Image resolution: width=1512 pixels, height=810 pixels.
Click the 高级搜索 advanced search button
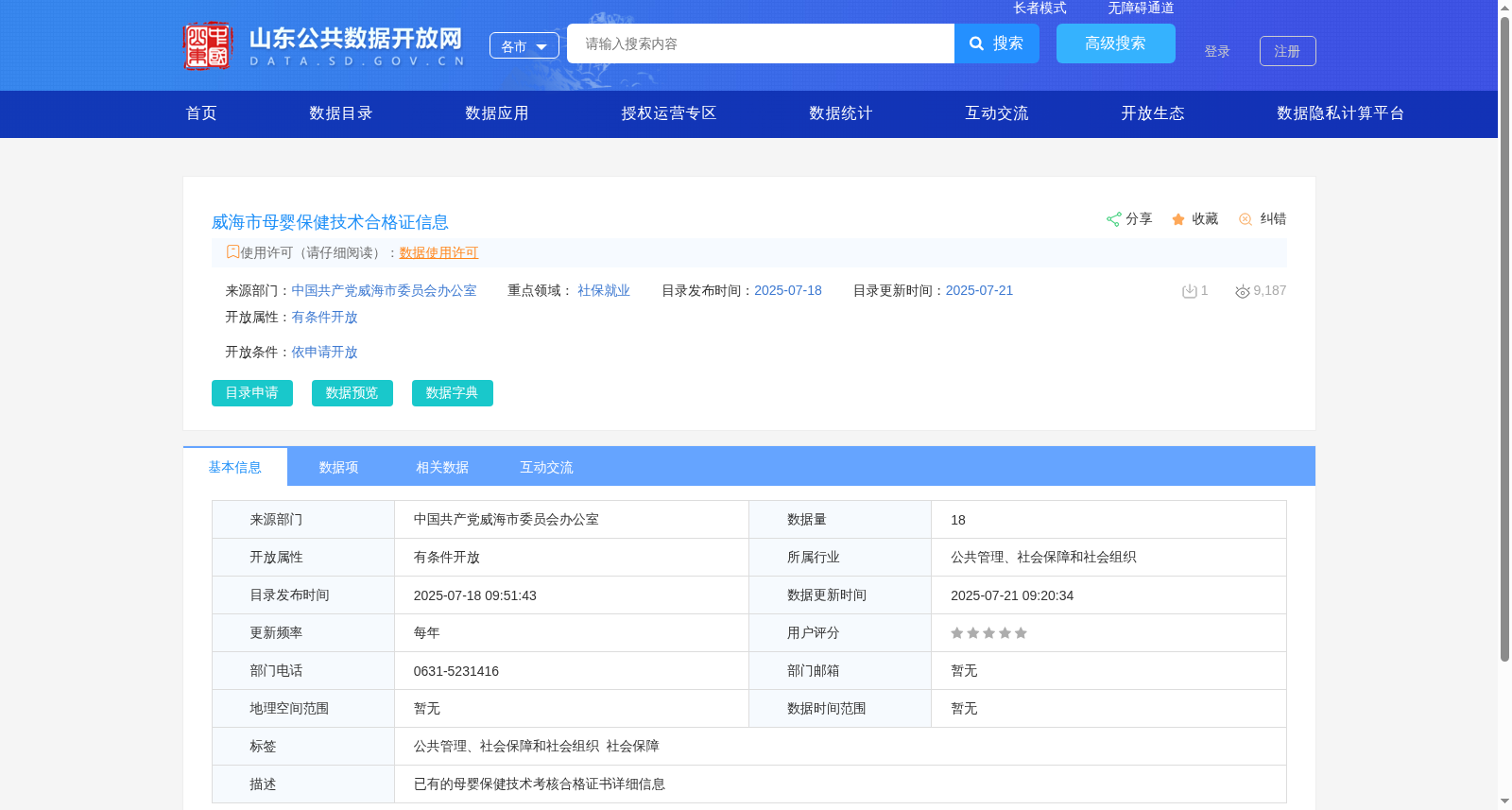click(1116, 43)
